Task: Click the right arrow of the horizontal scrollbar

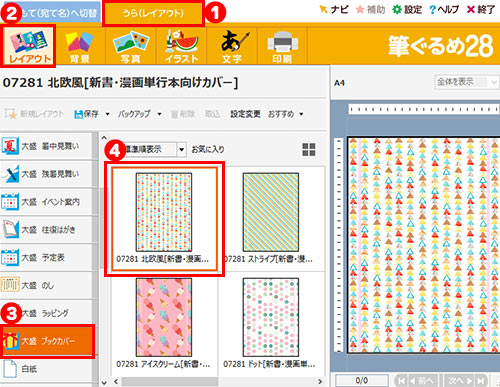Action: coord(320,381)
